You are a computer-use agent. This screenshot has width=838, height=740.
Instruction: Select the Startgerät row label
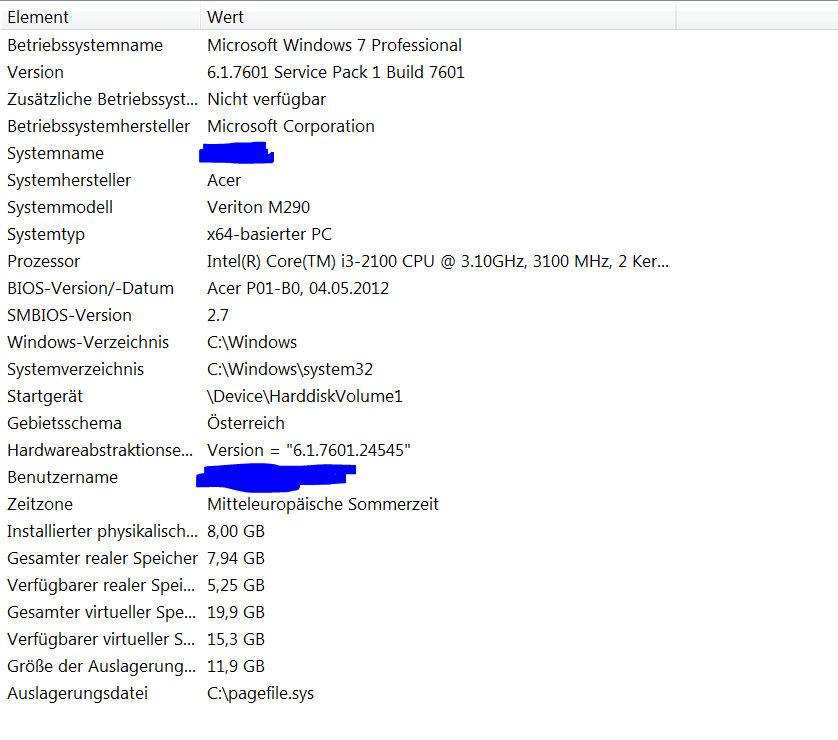pos(45,396)
